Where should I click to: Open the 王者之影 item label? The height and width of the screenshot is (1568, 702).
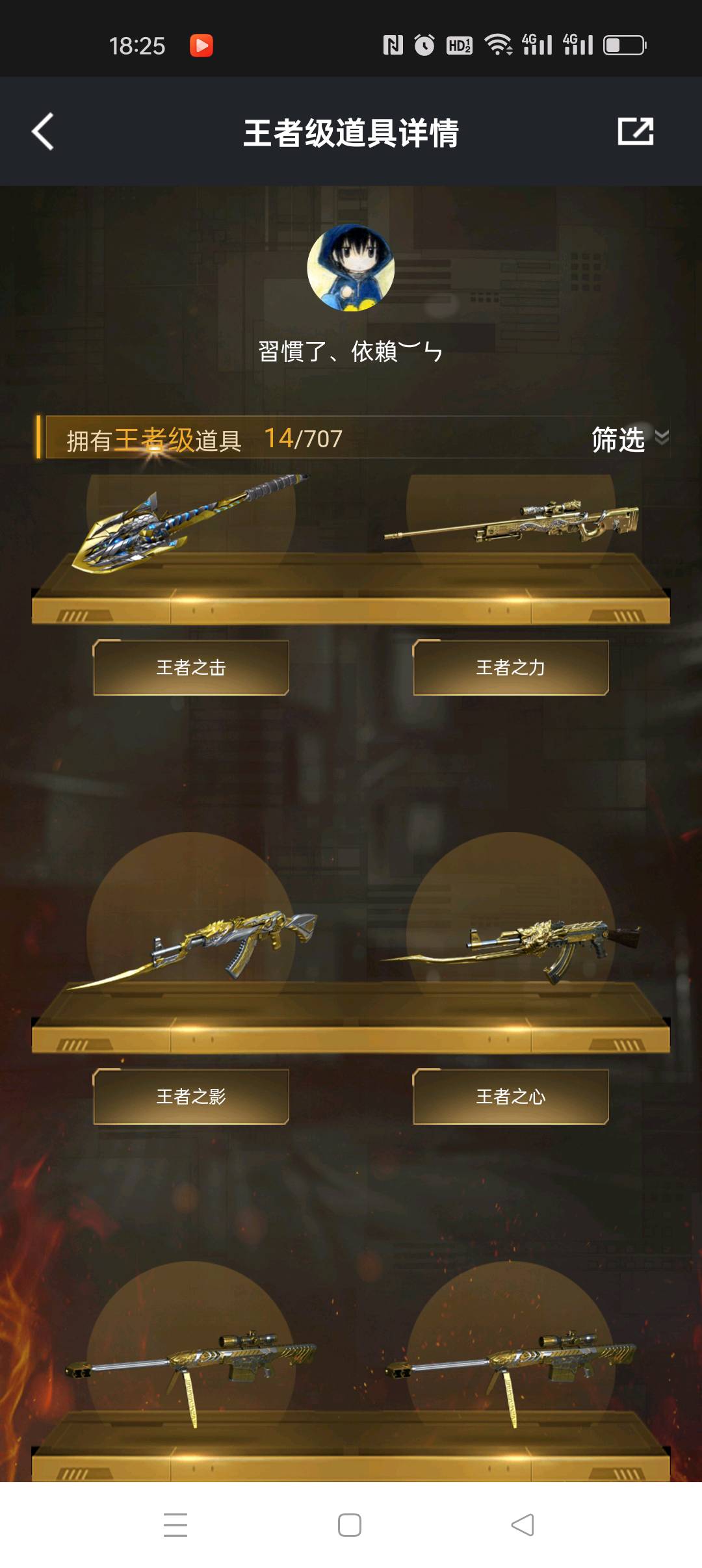191,1097
